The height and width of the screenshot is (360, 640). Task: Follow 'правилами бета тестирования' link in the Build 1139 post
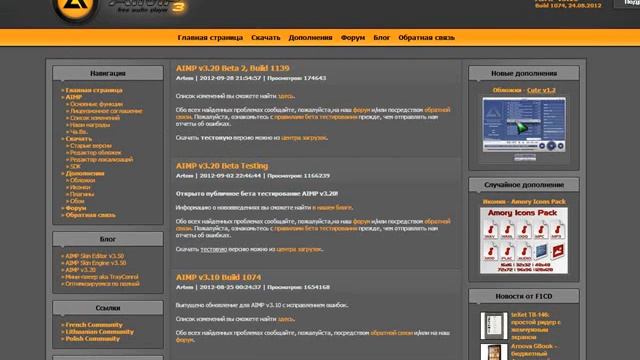coord(316,117)
